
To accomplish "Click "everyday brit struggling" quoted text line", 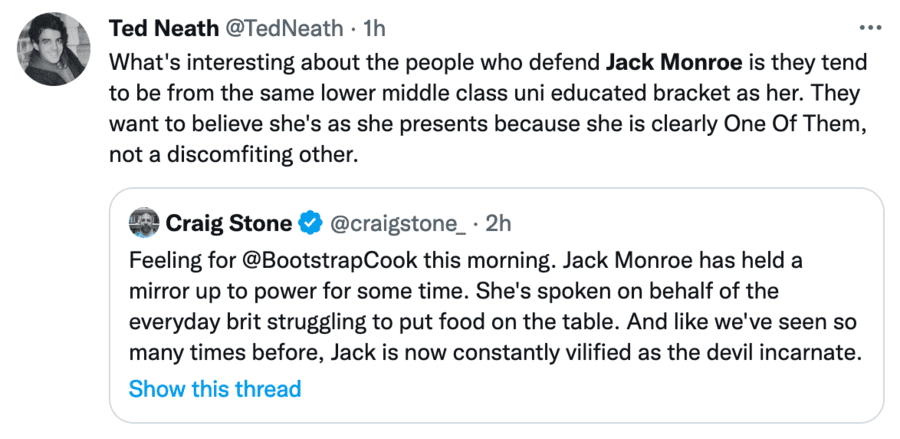I will tap(254, 324).
